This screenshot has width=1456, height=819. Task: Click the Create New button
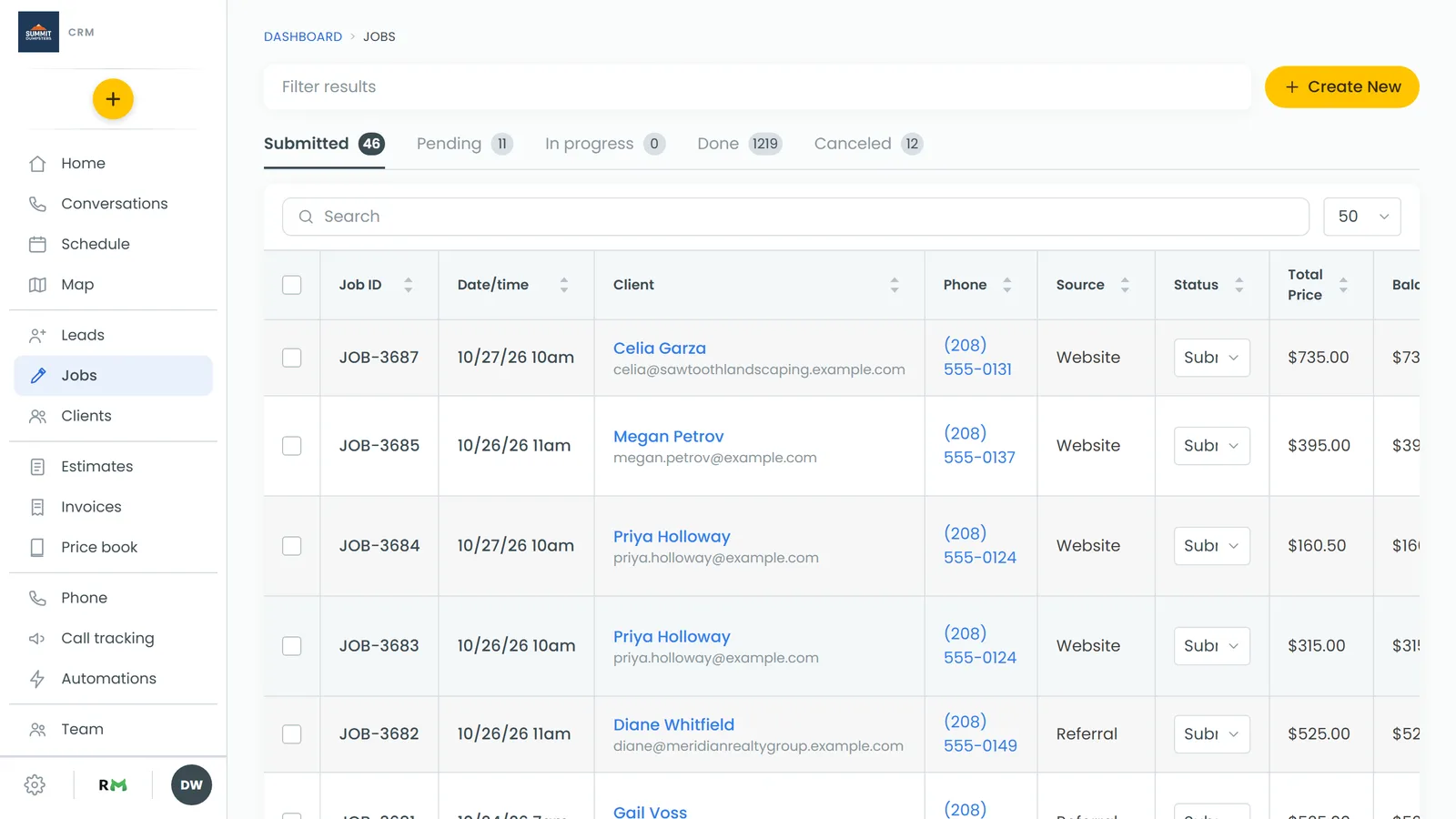pyautogui.click(x=1342, y=87)
